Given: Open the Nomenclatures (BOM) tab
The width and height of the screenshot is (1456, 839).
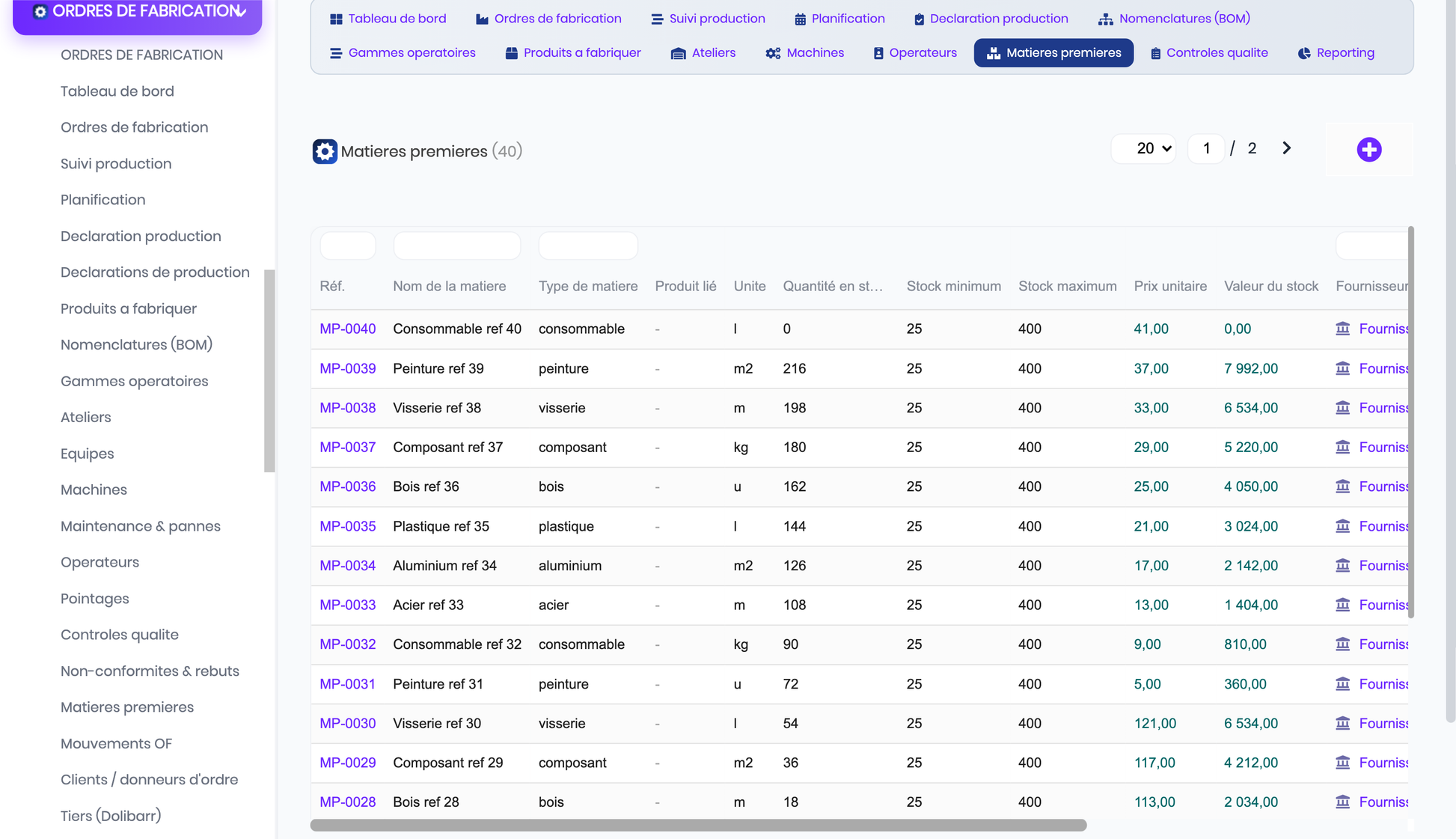Looking at the screenshot, I should tap(1175, 19).
